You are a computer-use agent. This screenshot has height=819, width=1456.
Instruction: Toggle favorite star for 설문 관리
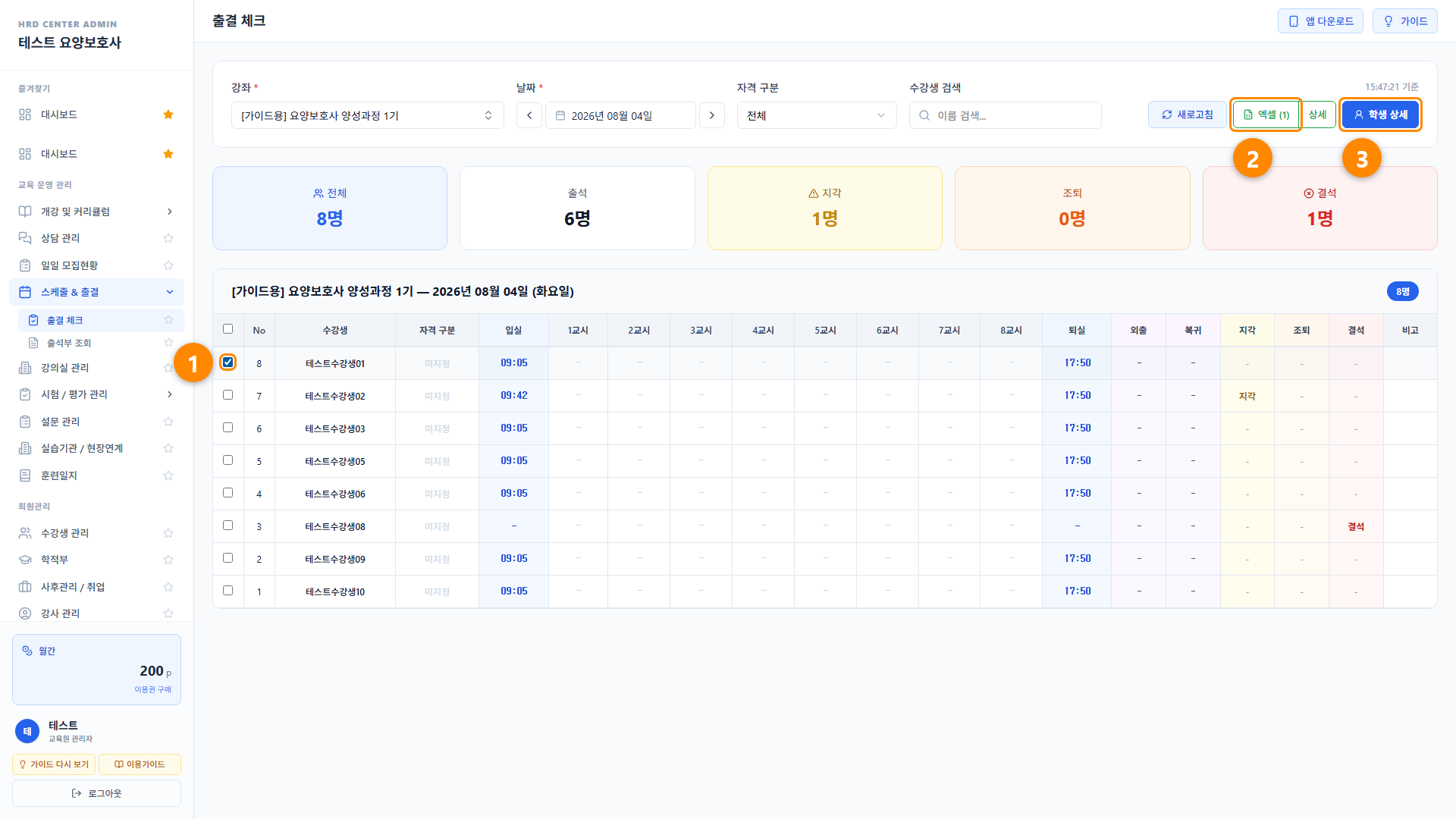click(x=168, y=422)
